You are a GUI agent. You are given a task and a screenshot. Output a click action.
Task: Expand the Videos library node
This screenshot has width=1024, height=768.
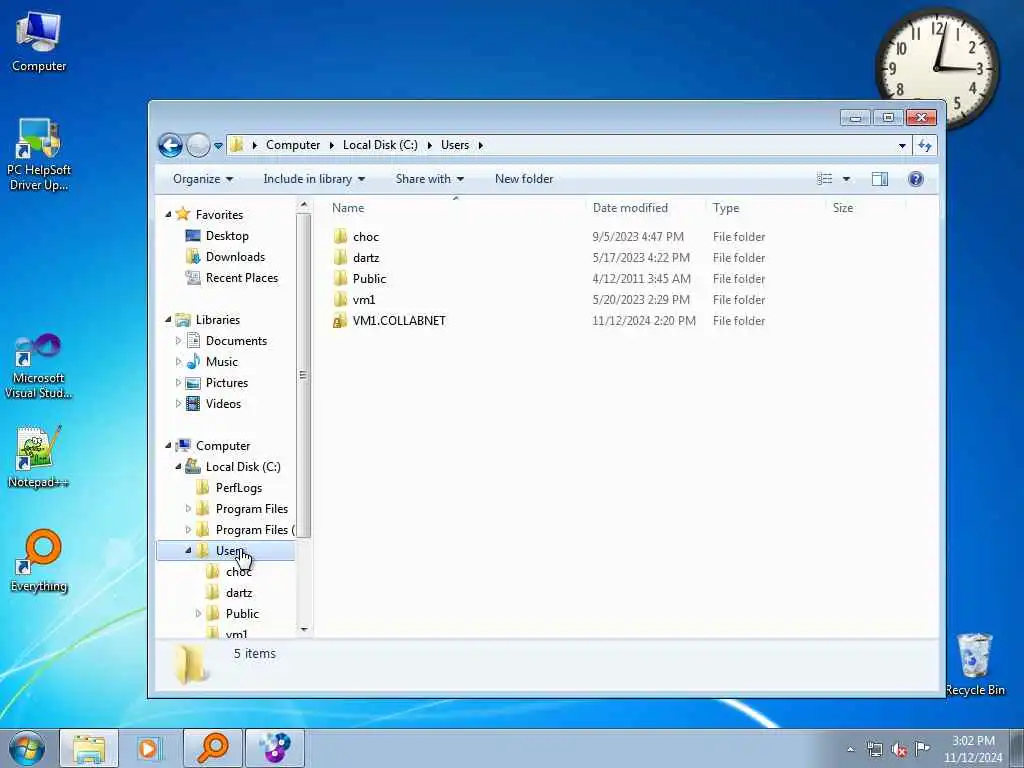(x=178, y=404)
